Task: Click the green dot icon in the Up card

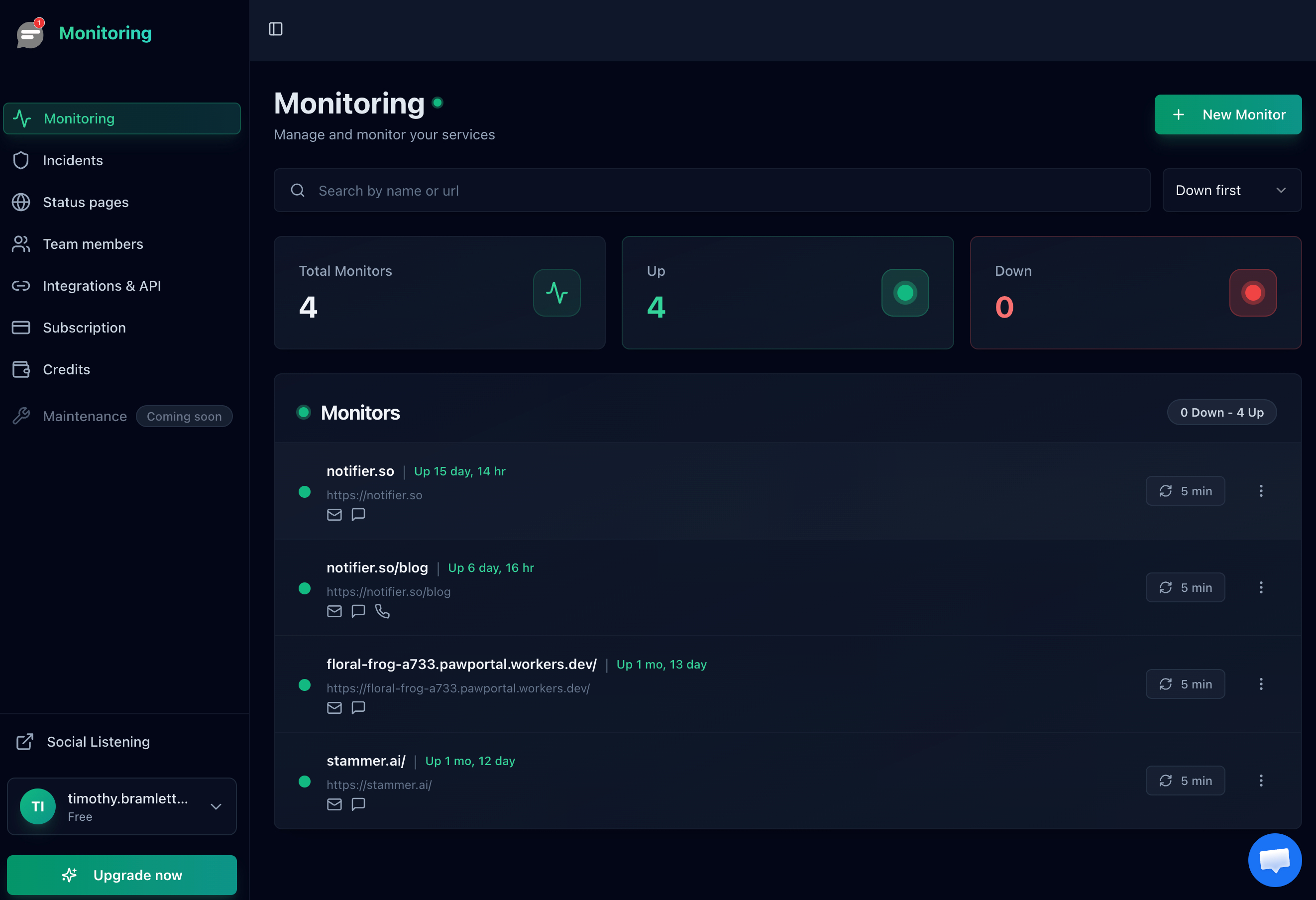Action: 904,293
